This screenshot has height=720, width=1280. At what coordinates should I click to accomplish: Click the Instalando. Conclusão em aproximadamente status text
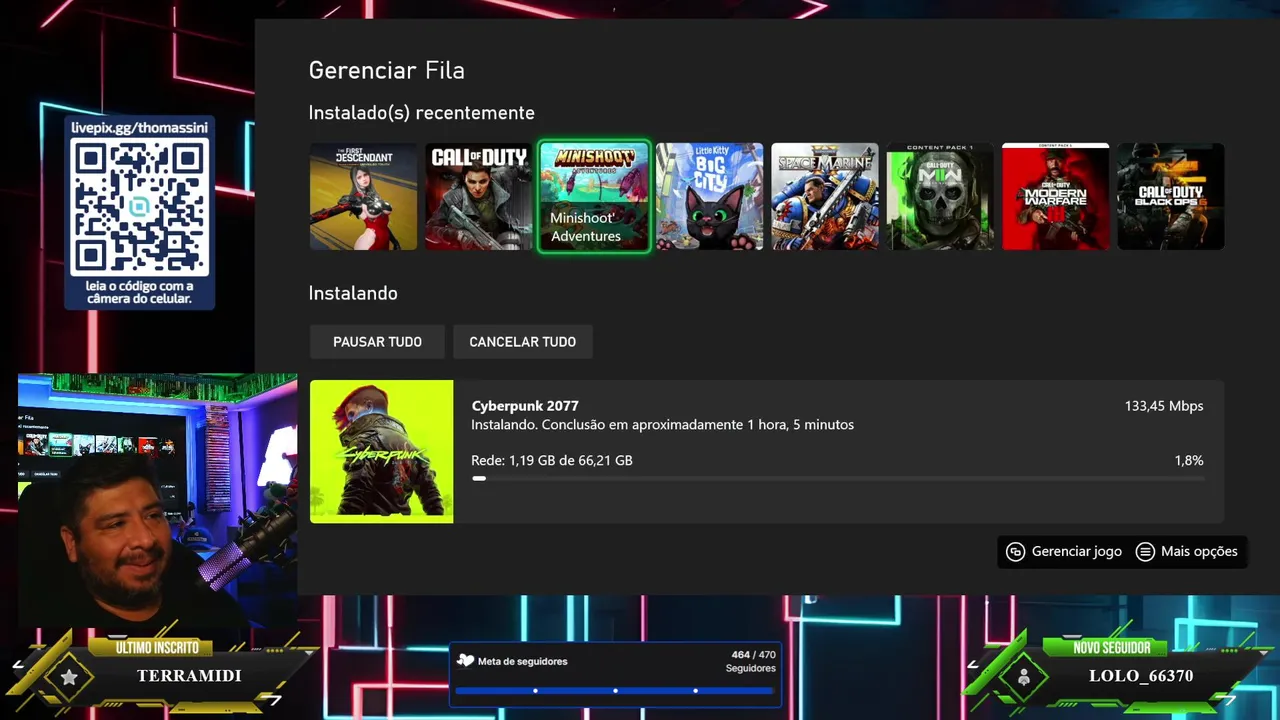click(x=662, y=424)
